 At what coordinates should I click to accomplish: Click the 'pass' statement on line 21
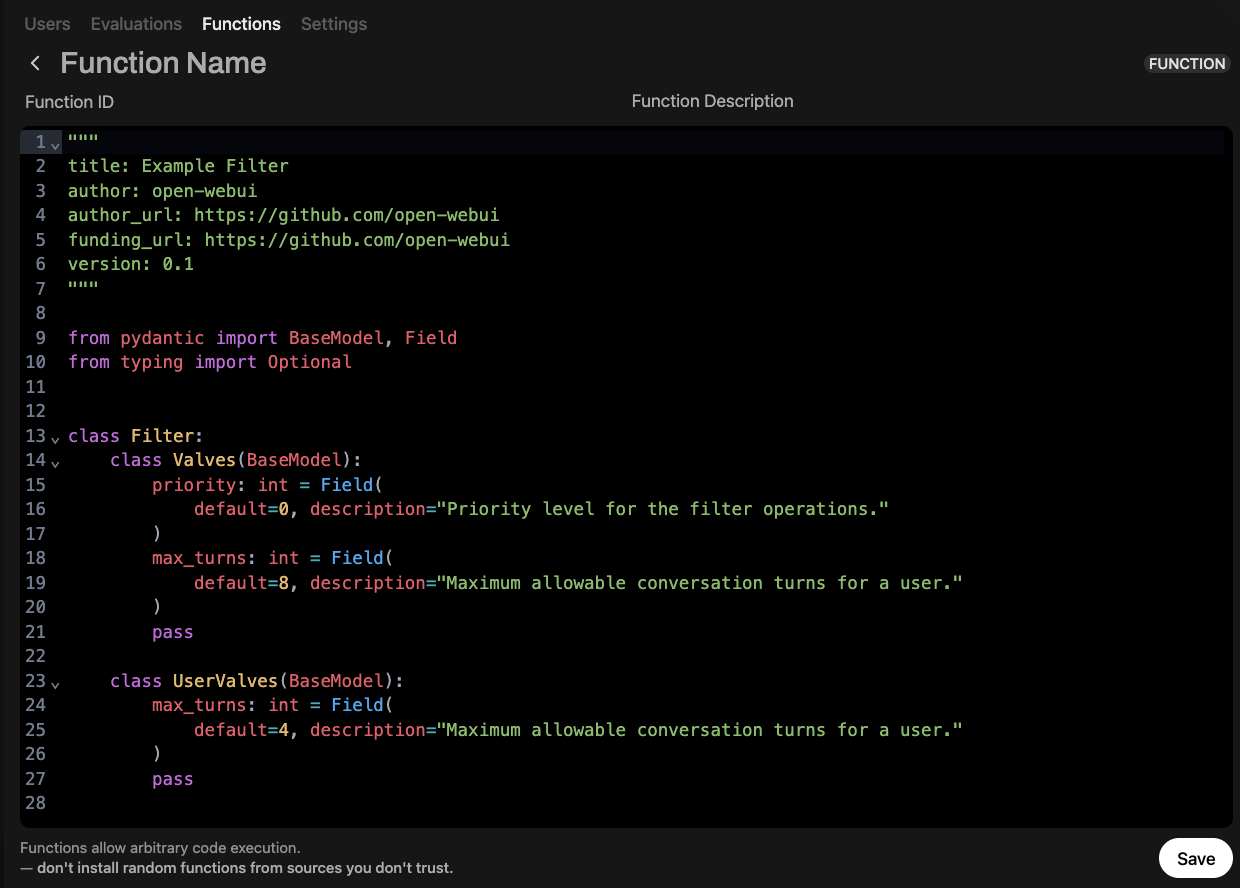pos(173,632)
